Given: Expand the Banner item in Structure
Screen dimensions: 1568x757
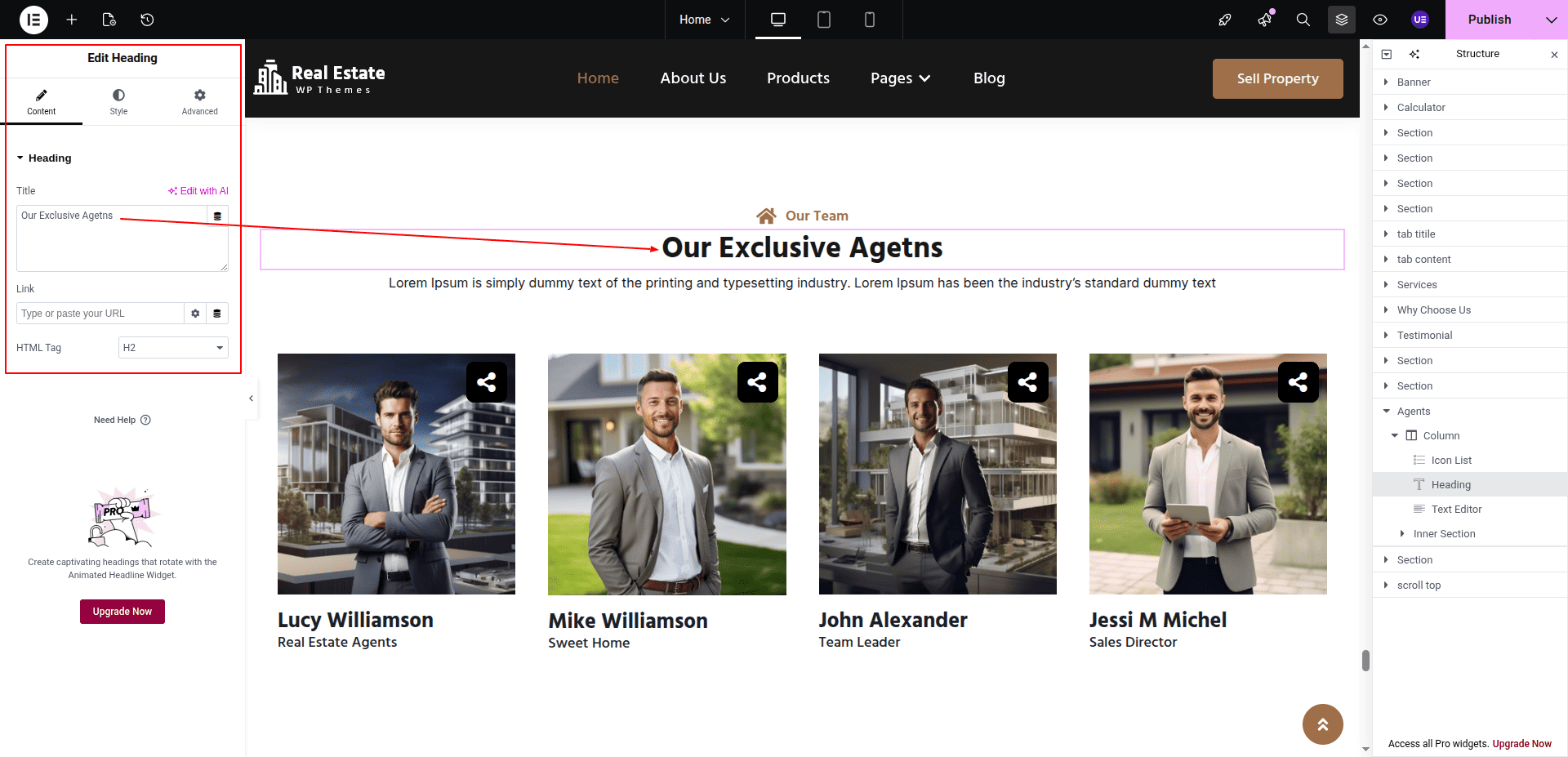Looking at the screenshot, I should [x=1386, y=82].
